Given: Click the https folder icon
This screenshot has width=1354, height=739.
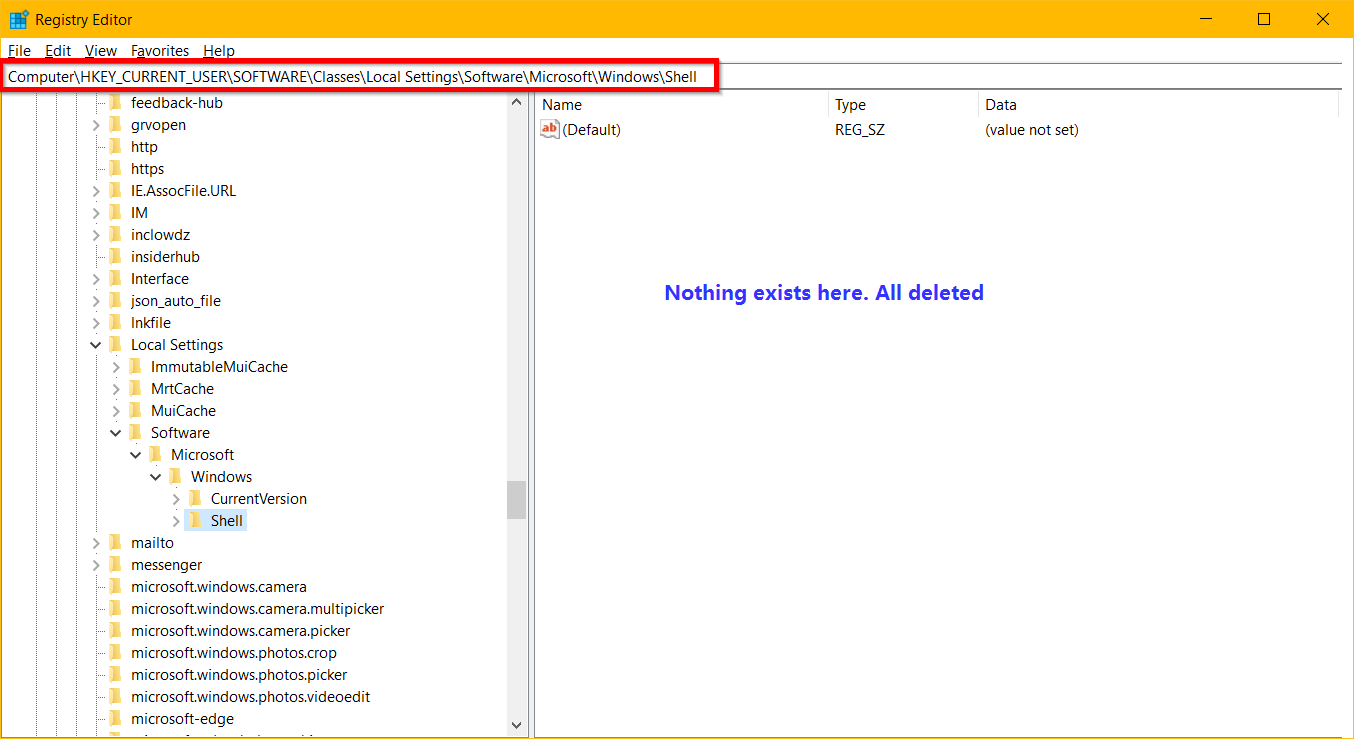Looking at the screenshot, I should 116,169.
